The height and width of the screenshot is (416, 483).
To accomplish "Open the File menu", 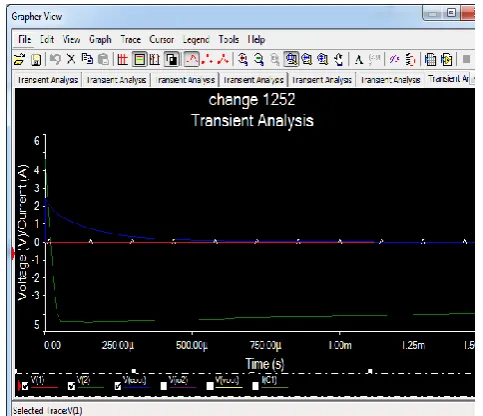I will [x=24, y=39].
